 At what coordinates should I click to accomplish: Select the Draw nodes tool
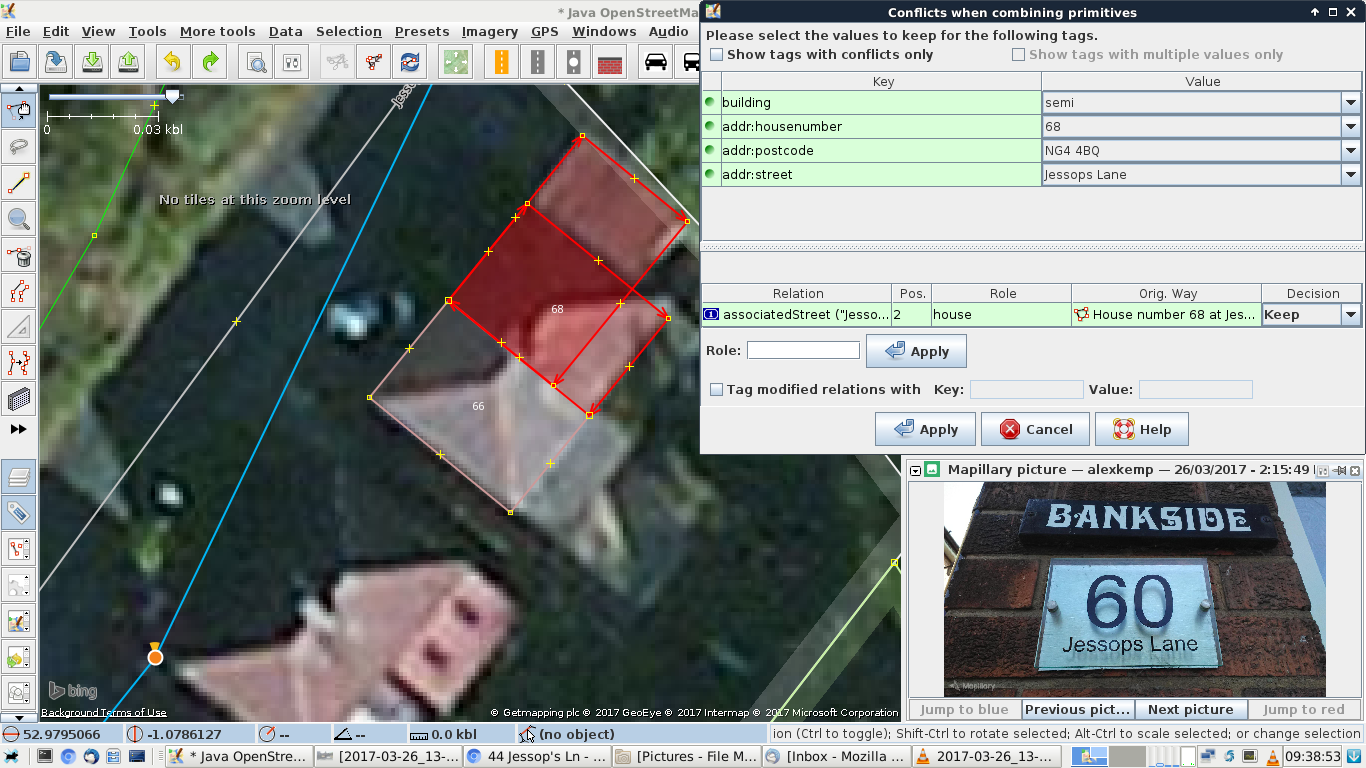click(x=19, y=183)
